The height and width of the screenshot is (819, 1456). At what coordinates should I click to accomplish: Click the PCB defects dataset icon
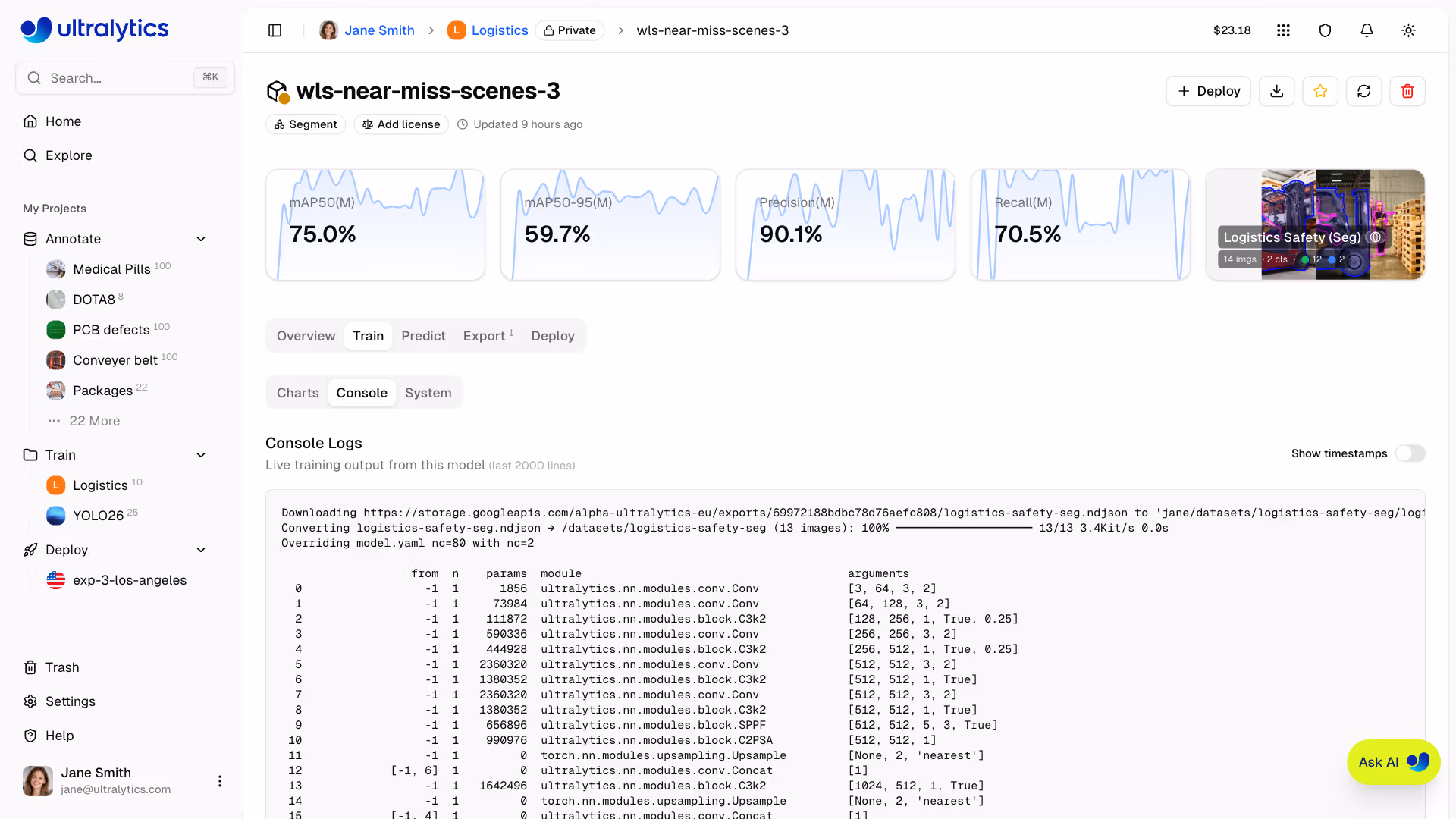pos(56,330)
